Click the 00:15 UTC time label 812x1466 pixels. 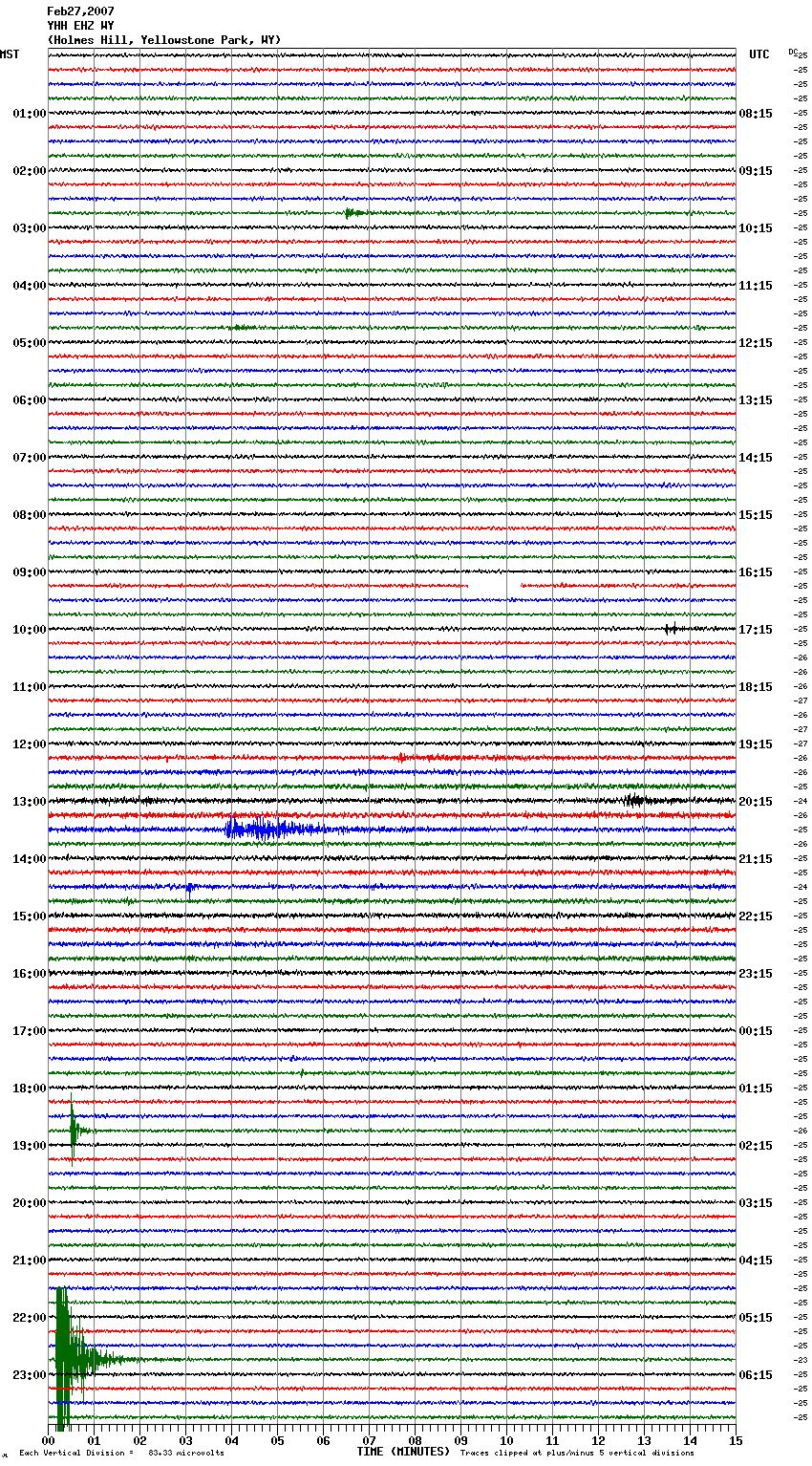pos(756,1031)
